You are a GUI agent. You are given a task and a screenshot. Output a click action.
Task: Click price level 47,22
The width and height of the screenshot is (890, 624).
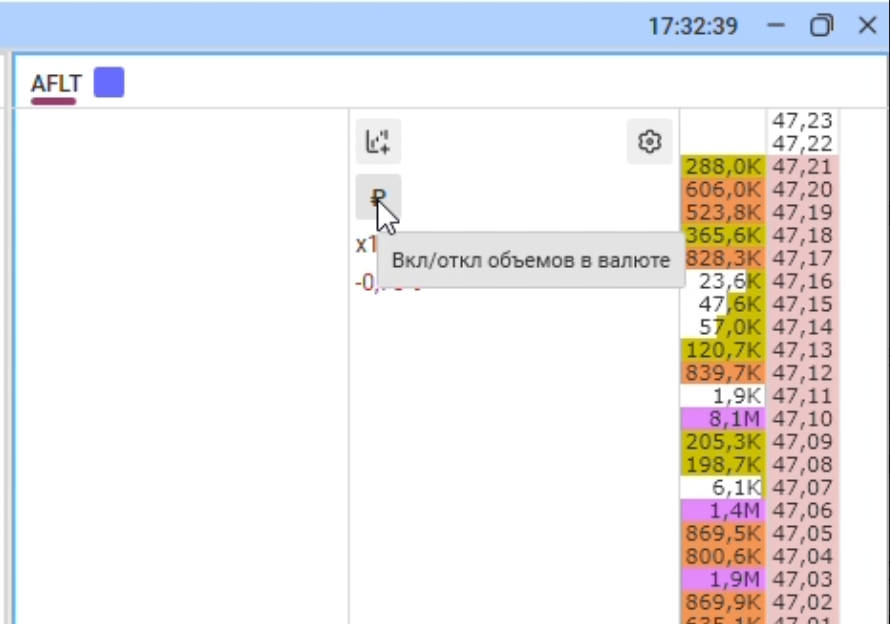[x=802, y=143]
